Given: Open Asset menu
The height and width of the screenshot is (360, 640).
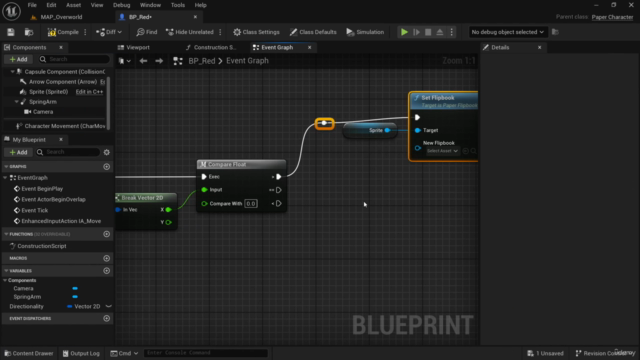Looking at the screenshot, I should click(x=73, y=5).
